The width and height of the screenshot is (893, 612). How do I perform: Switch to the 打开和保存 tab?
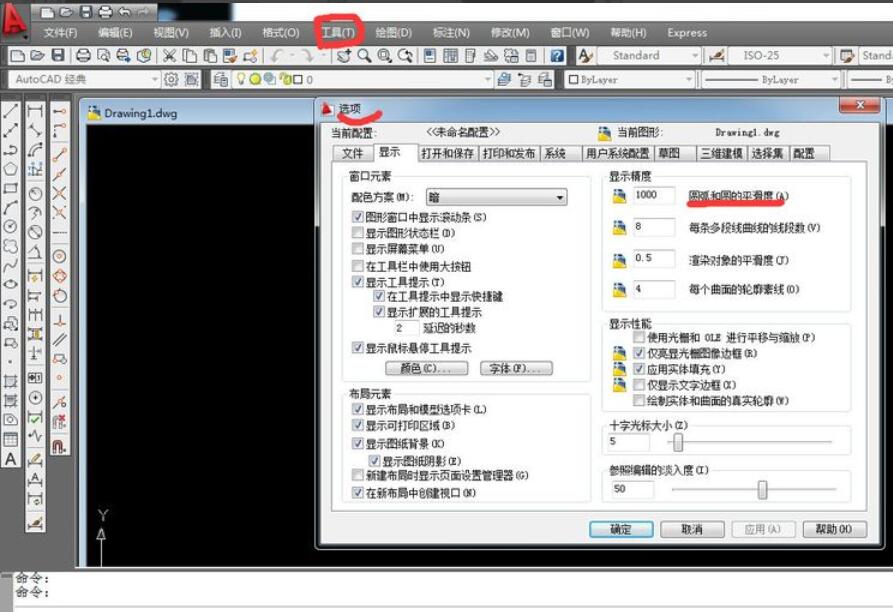[448, 153]
